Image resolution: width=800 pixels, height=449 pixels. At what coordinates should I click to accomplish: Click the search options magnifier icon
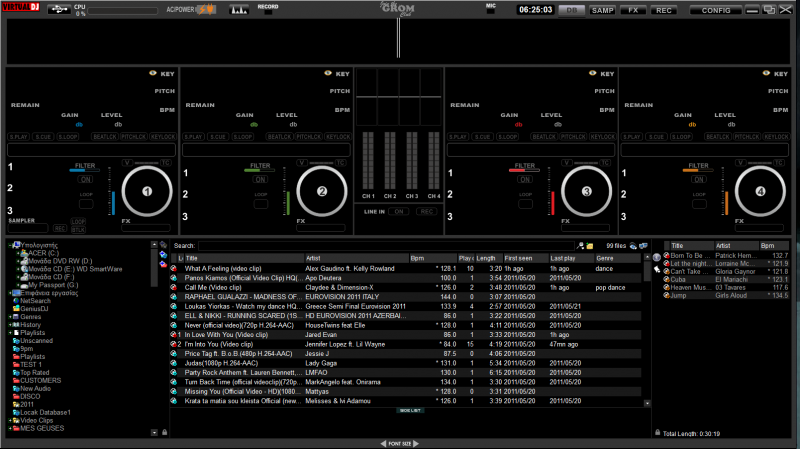click(x=580, y=246)
